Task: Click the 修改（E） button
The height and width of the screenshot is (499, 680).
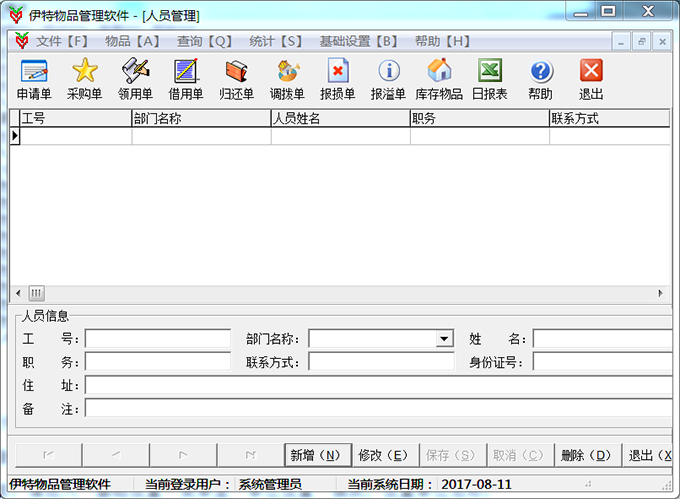Action: [x=385, y=455]
